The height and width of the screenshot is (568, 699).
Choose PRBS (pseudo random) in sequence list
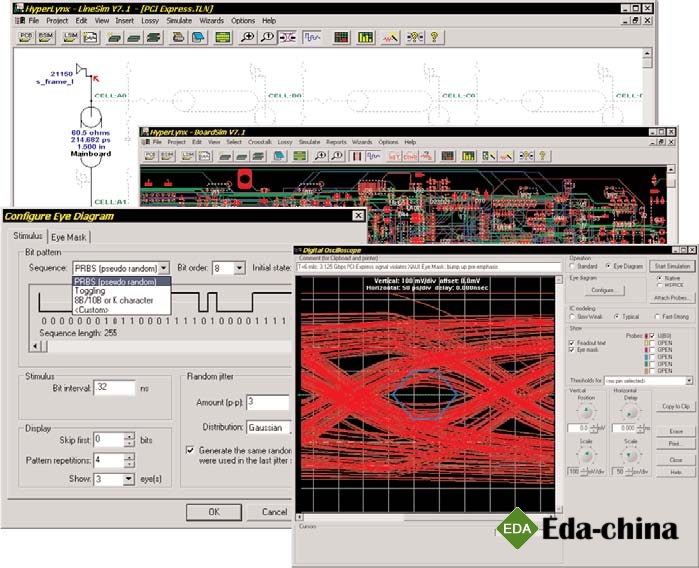pyautogui.click(x=121, y=282)
